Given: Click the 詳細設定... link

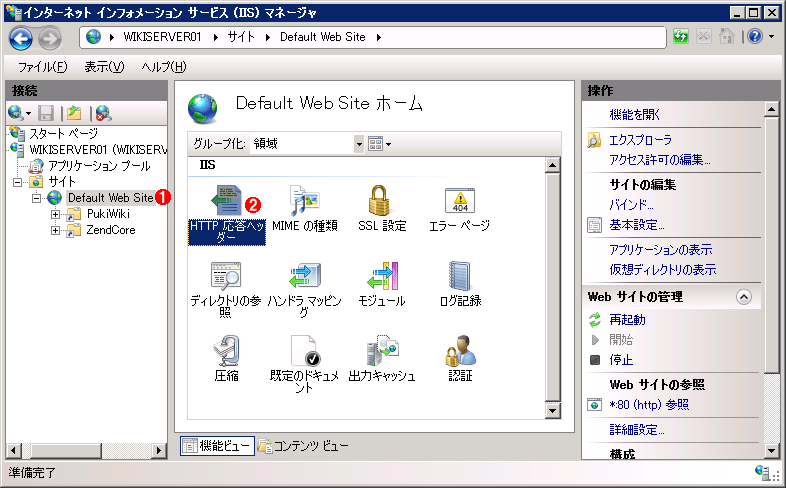Looking at the screenshot, I should click(x=637, y=430).
